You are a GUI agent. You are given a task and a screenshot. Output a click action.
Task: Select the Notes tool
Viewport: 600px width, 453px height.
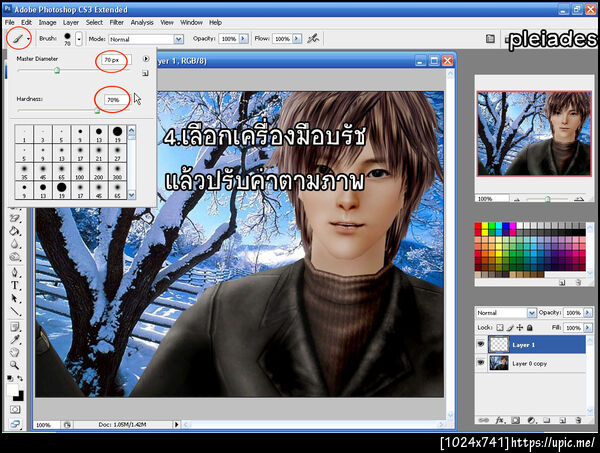15,327
